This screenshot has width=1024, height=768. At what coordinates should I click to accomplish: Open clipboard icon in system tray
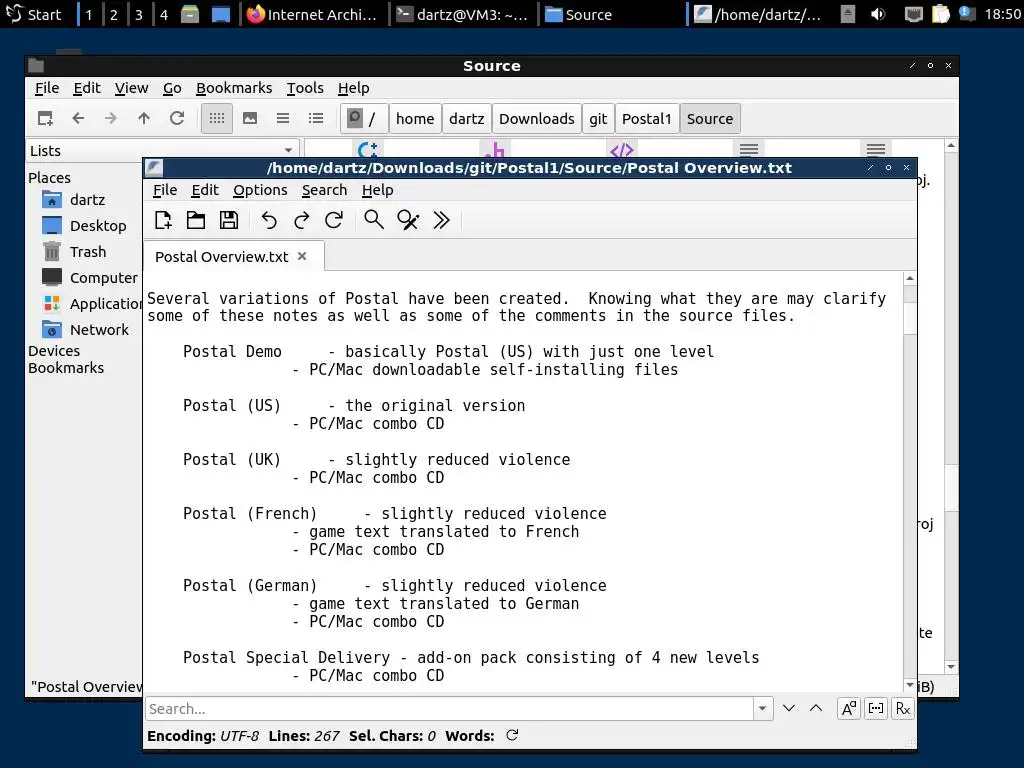[x=940, y=14]
